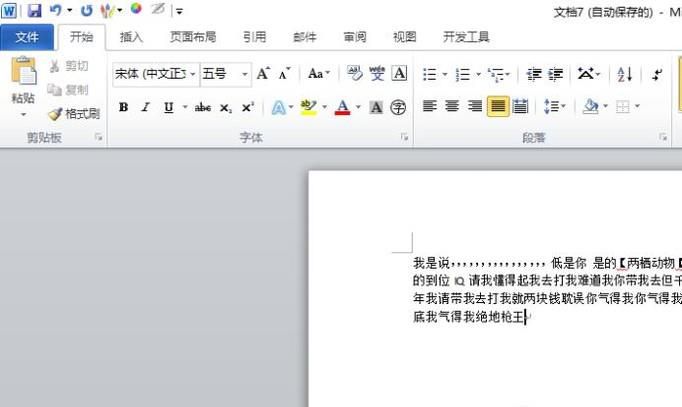Apply red font color
Viewport: 682px width, 407px height.
point(343,107)
